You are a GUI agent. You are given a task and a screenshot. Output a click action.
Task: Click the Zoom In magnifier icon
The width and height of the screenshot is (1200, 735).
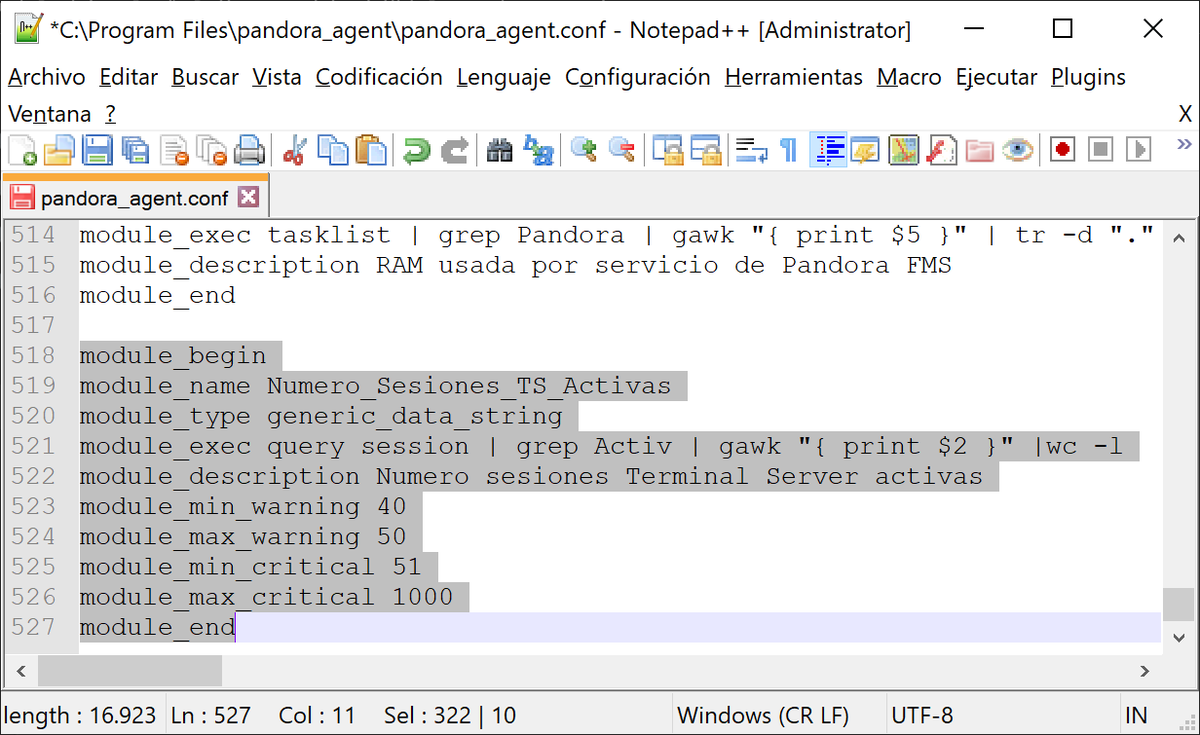pyautogui.click(x=584, y=150)
